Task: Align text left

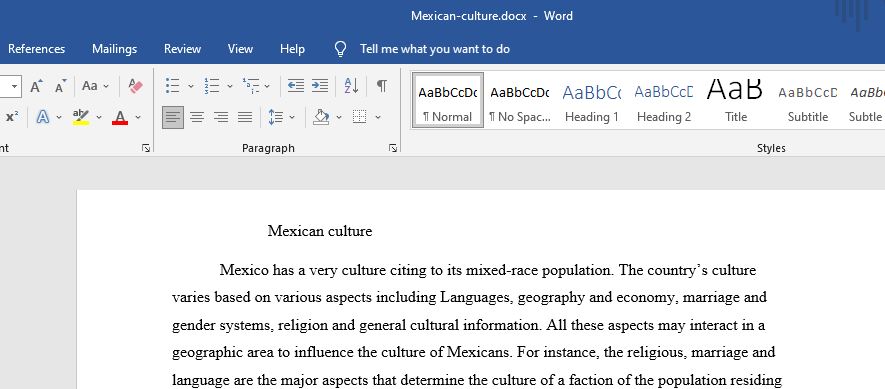Action: 173,117
